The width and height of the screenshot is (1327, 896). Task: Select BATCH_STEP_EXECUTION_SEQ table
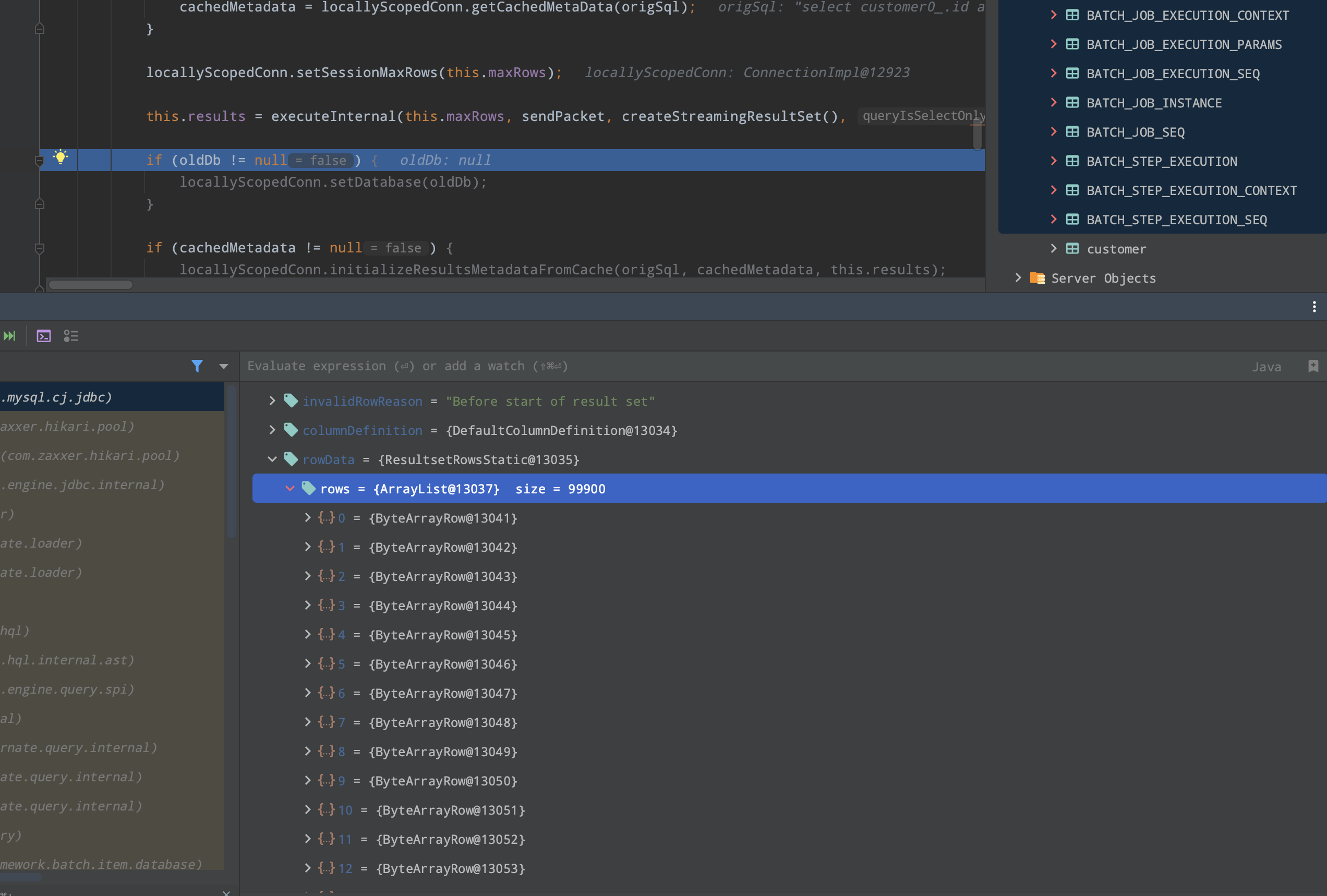click(1176, 220)
